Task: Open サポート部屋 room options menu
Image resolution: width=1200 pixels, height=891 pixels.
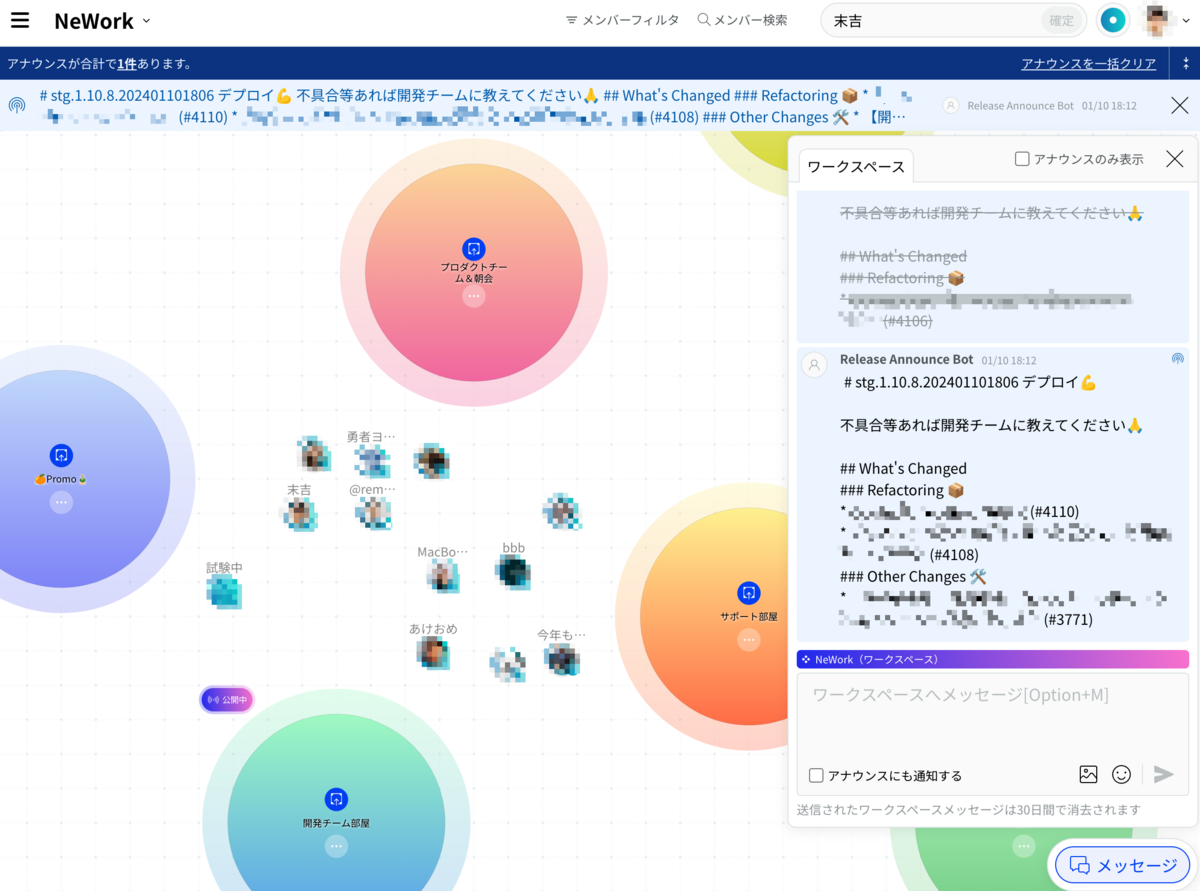Action: click(749, 640)
